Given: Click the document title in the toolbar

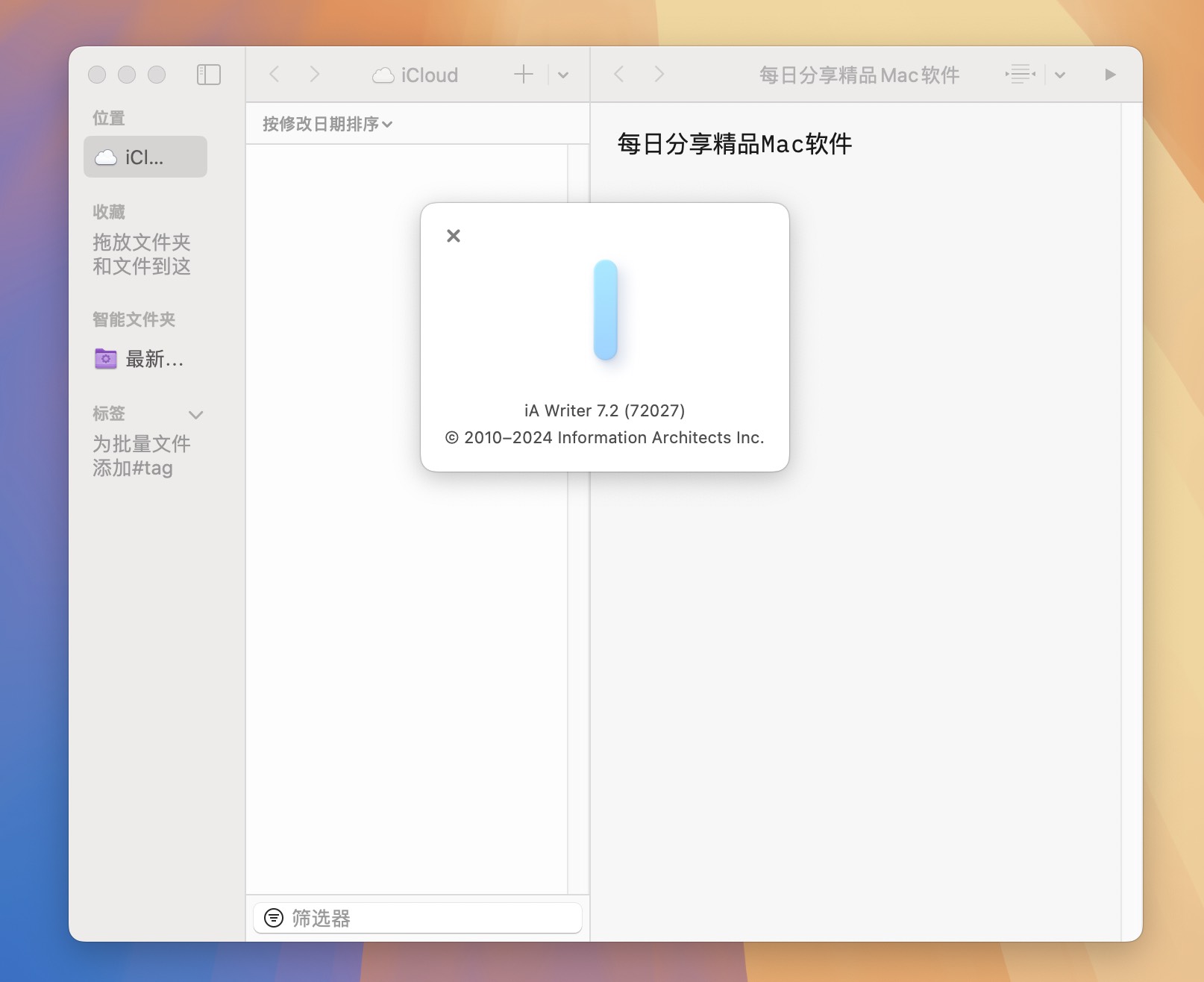Looking at the screenshot, I should click(x=859, y=75).
